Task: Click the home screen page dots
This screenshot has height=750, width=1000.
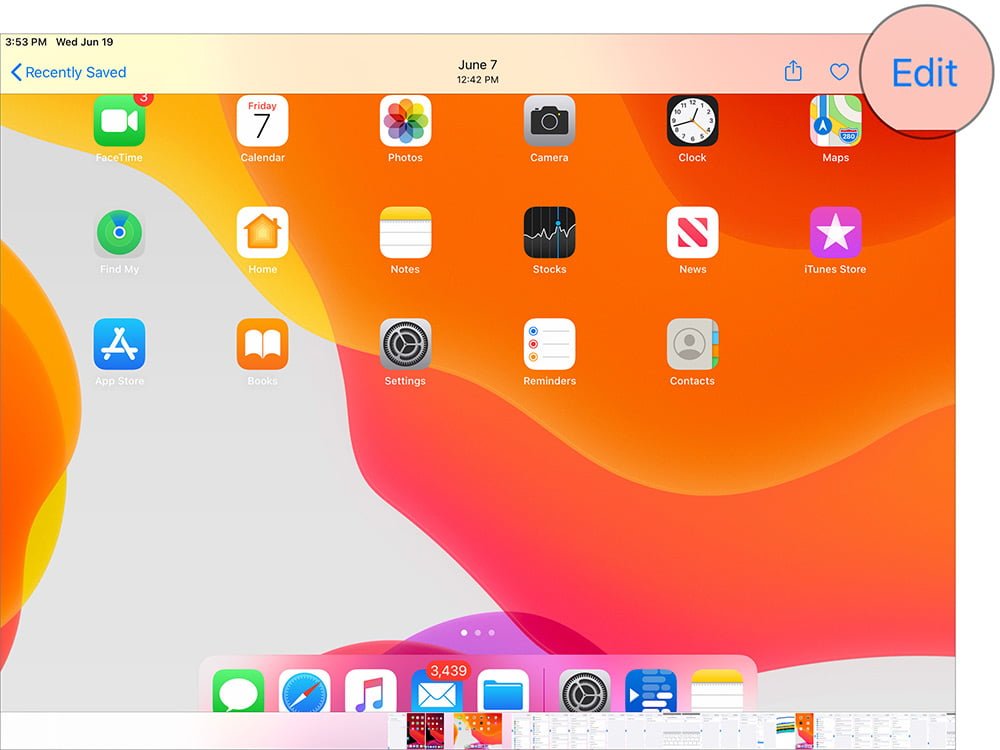Action: (478, 633)
